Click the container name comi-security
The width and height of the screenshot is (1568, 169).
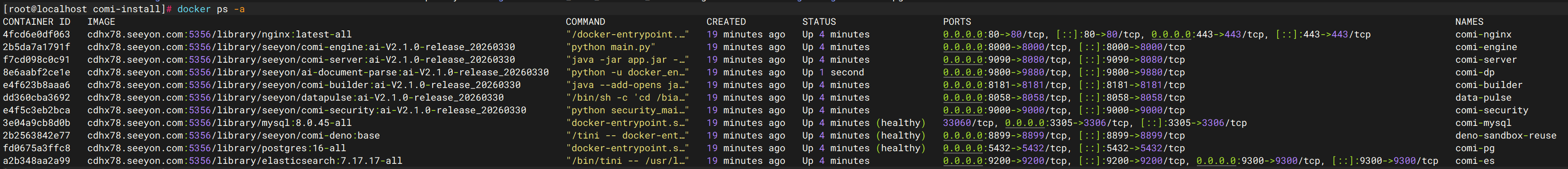1492,110
